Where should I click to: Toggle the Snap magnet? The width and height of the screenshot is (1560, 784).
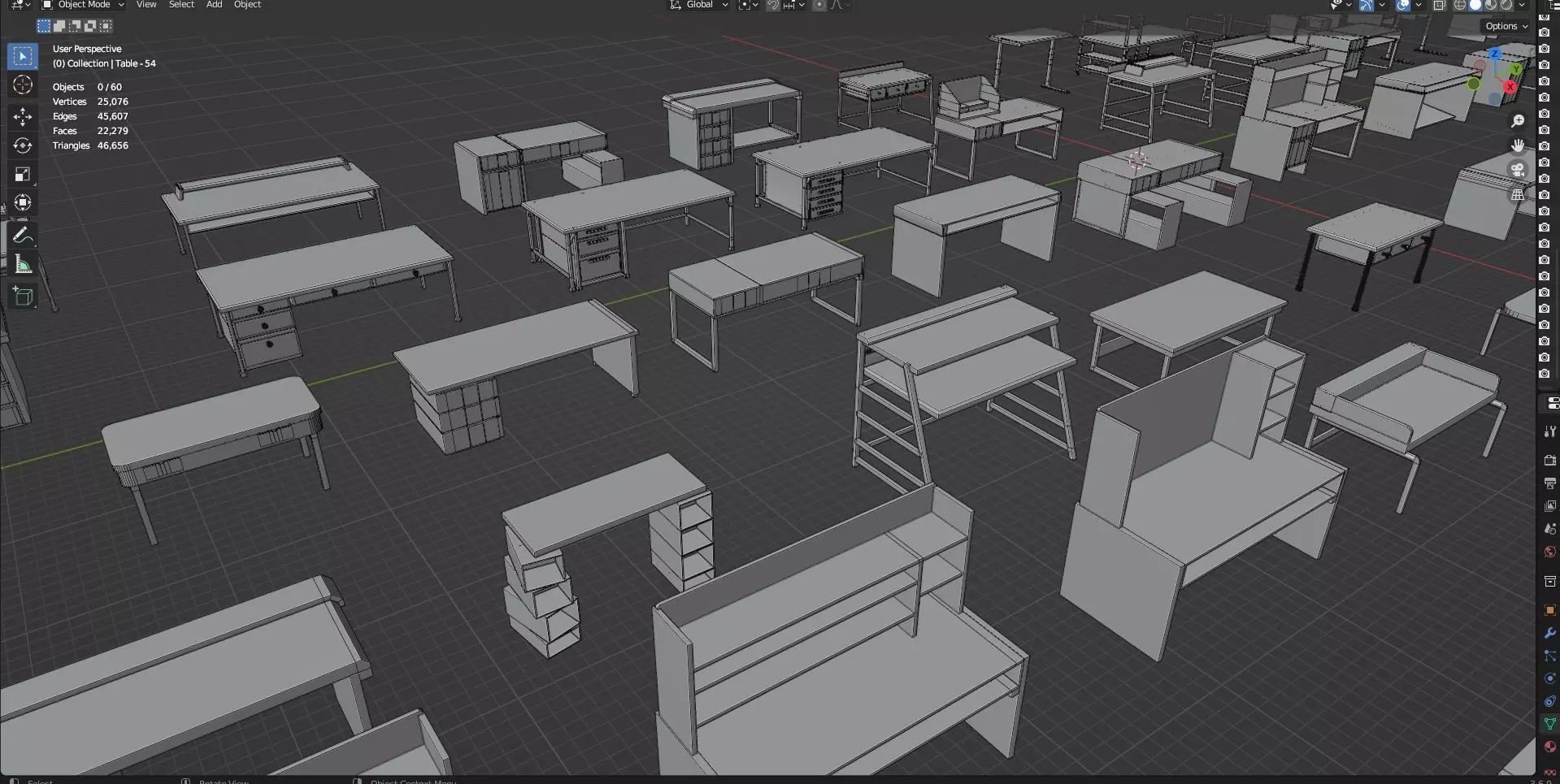[x=772, y=5]
